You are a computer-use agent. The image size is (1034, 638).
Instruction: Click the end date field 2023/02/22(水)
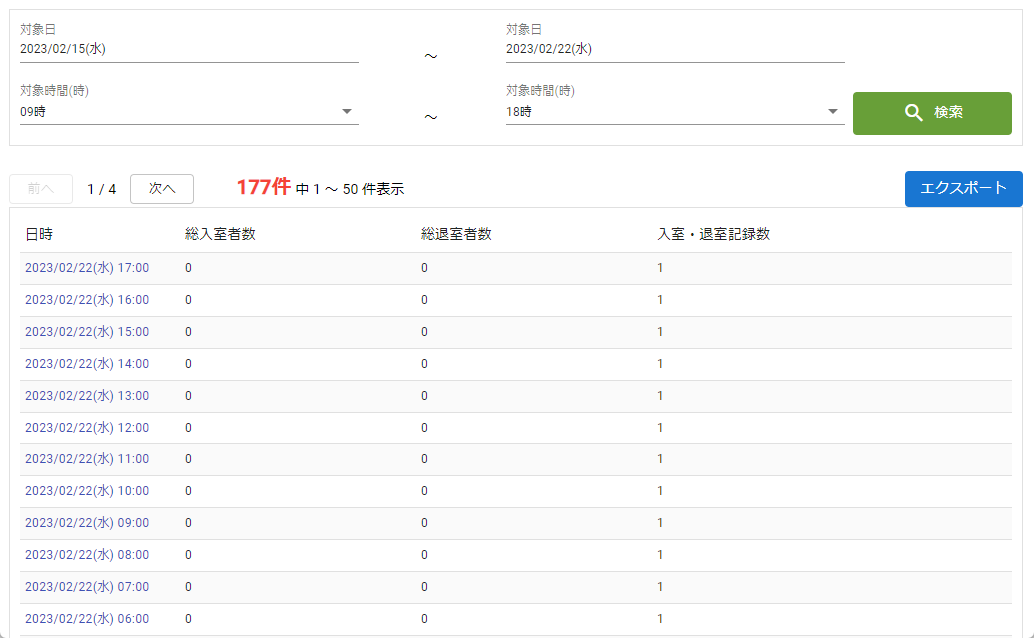pos(674,49)
